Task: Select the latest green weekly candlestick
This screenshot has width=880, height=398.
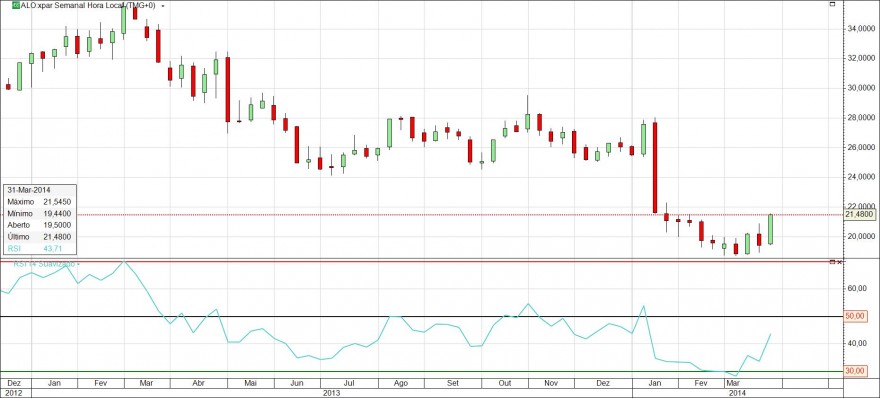Action: click(771, 229)
